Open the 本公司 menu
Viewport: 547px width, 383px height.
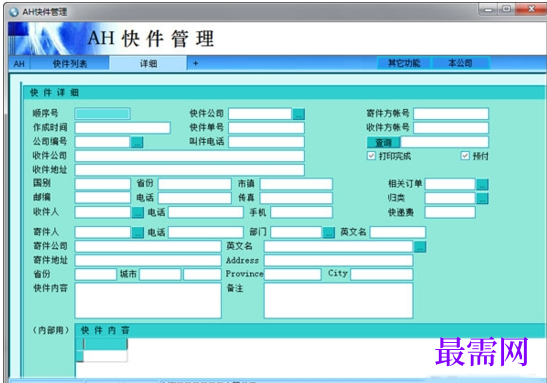[x=460, y=63]
